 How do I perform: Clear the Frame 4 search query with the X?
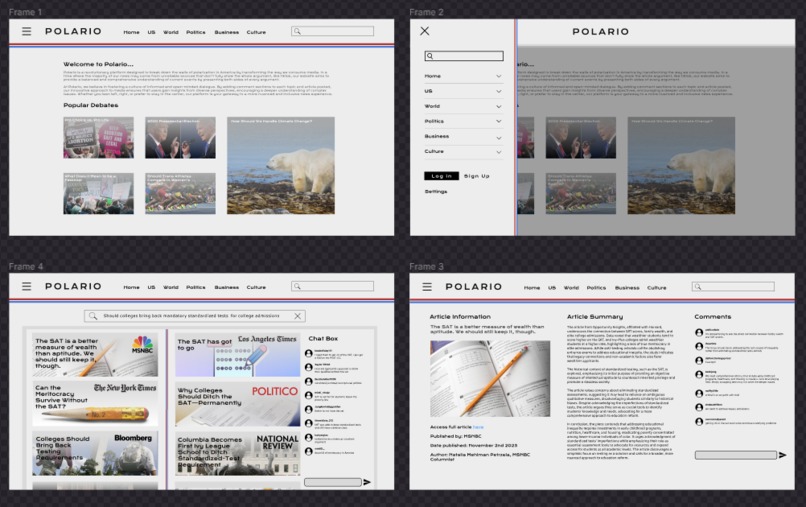click(298, 316)
